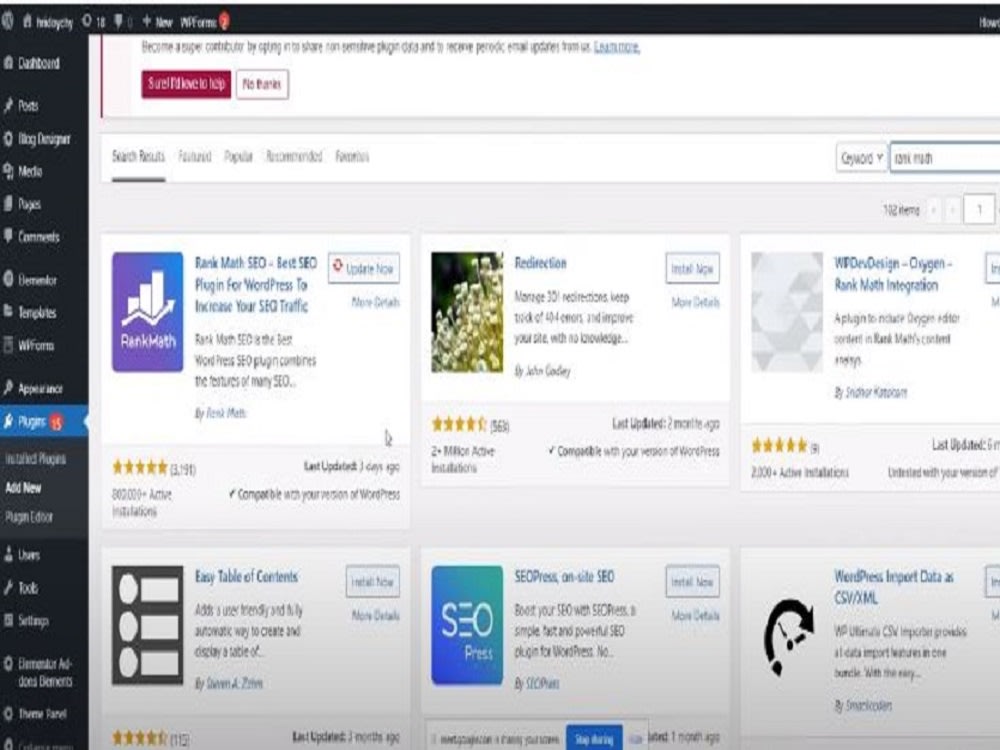The width and height of the screenshot is (1000, 750).
Task: Click the current page number field
Action: point(980,210)
